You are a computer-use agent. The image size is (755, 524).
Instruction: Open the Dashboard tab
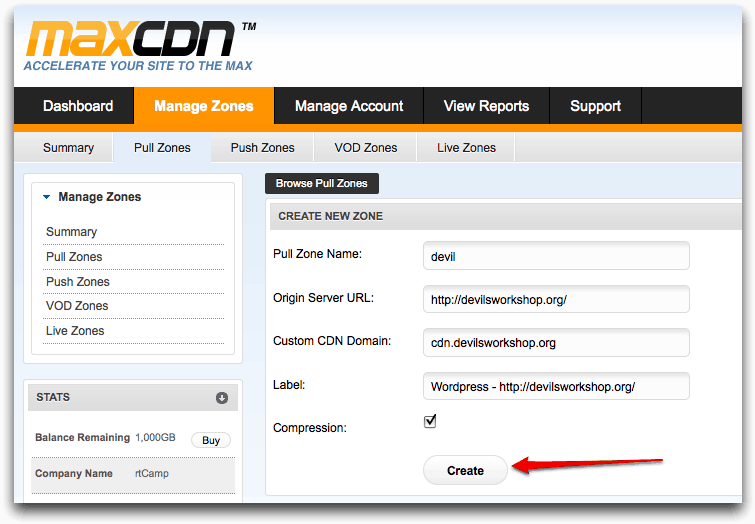click(74, 106)
